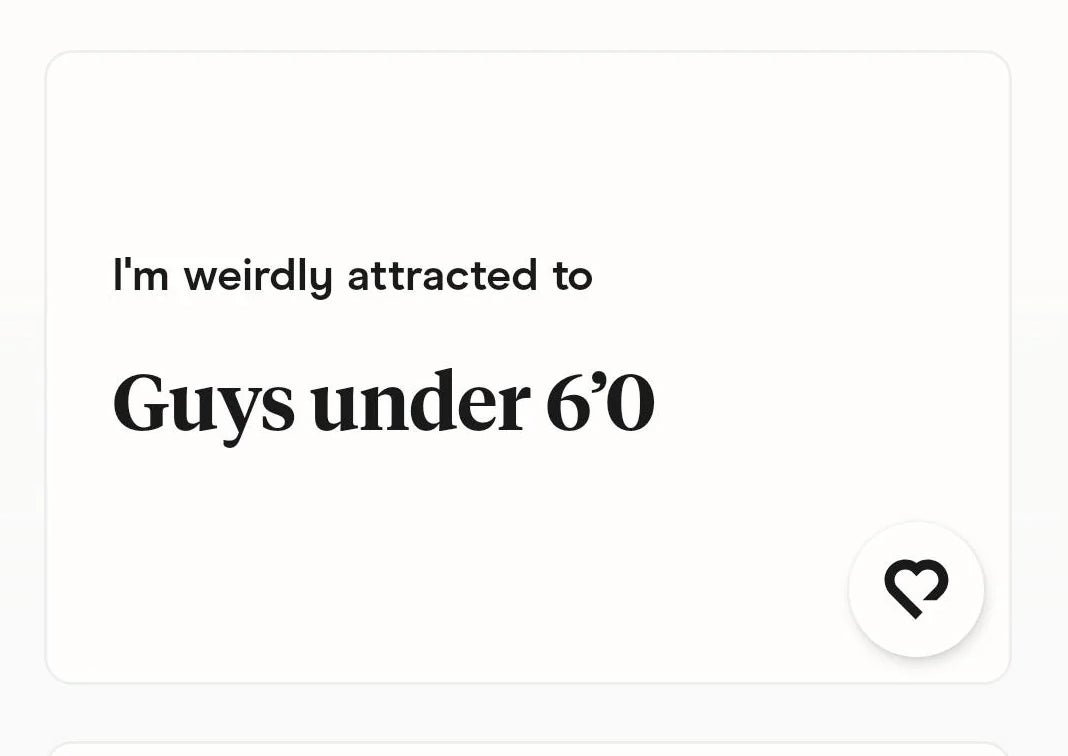Image resolution: width=1068 pixels, height=756 pixels.
Task: Click the bold "Guys under 6'0" headline
Action: coord(384,400)
